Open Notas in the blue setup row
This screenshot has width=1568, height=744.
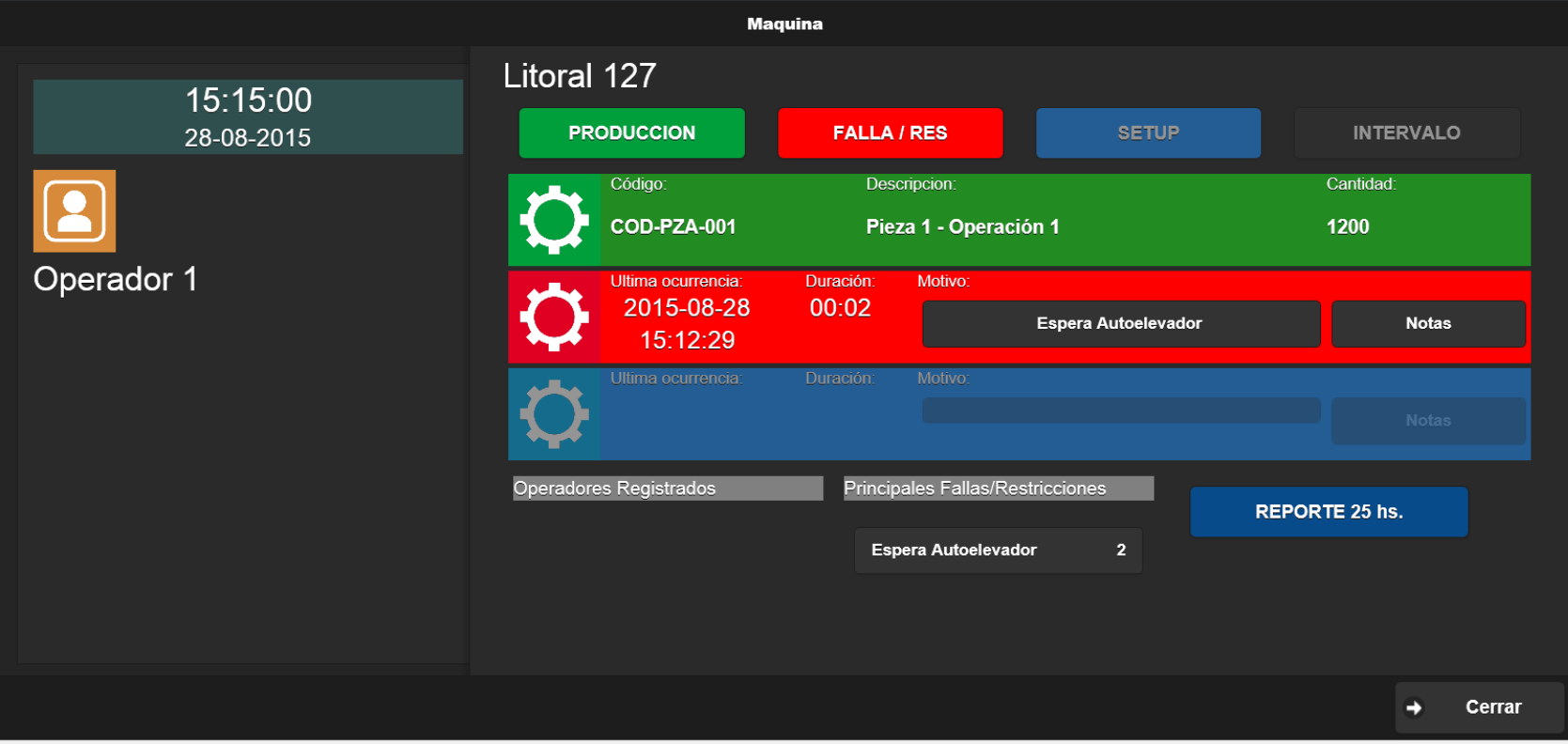click(x=1428, y=421)
